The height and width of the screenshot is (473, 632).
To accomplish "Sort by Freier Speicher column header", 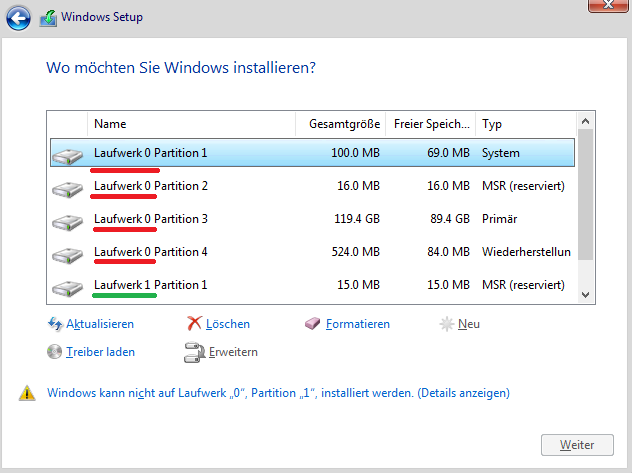I will point(431,124).
